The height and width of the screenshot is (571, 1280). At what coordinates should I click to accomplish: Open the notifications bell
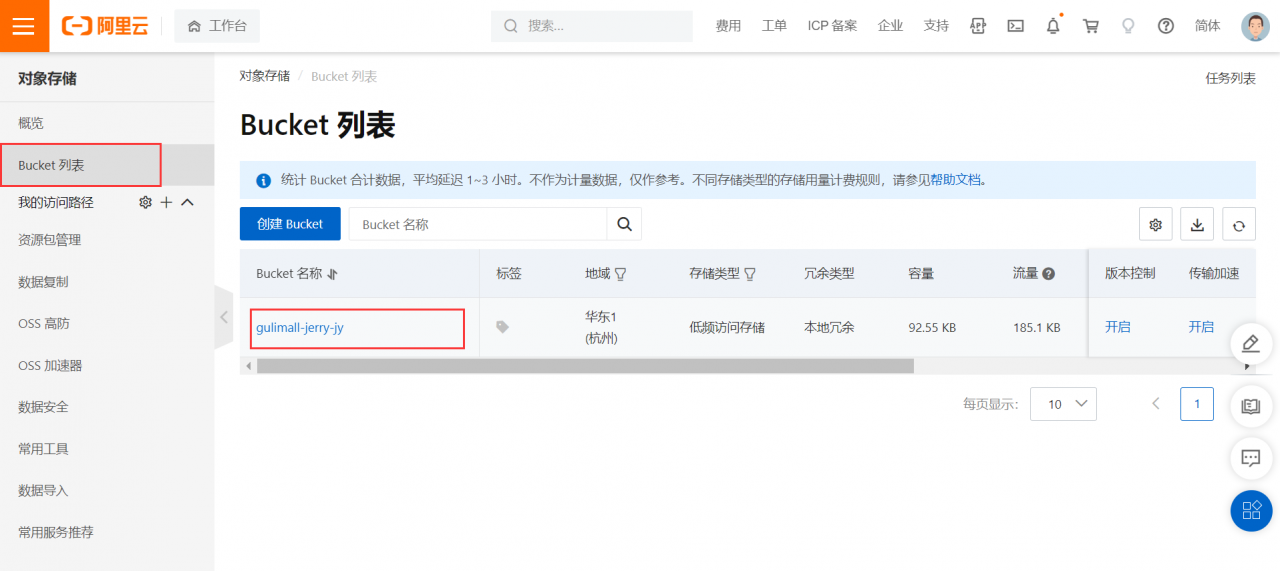(1053, 26)
